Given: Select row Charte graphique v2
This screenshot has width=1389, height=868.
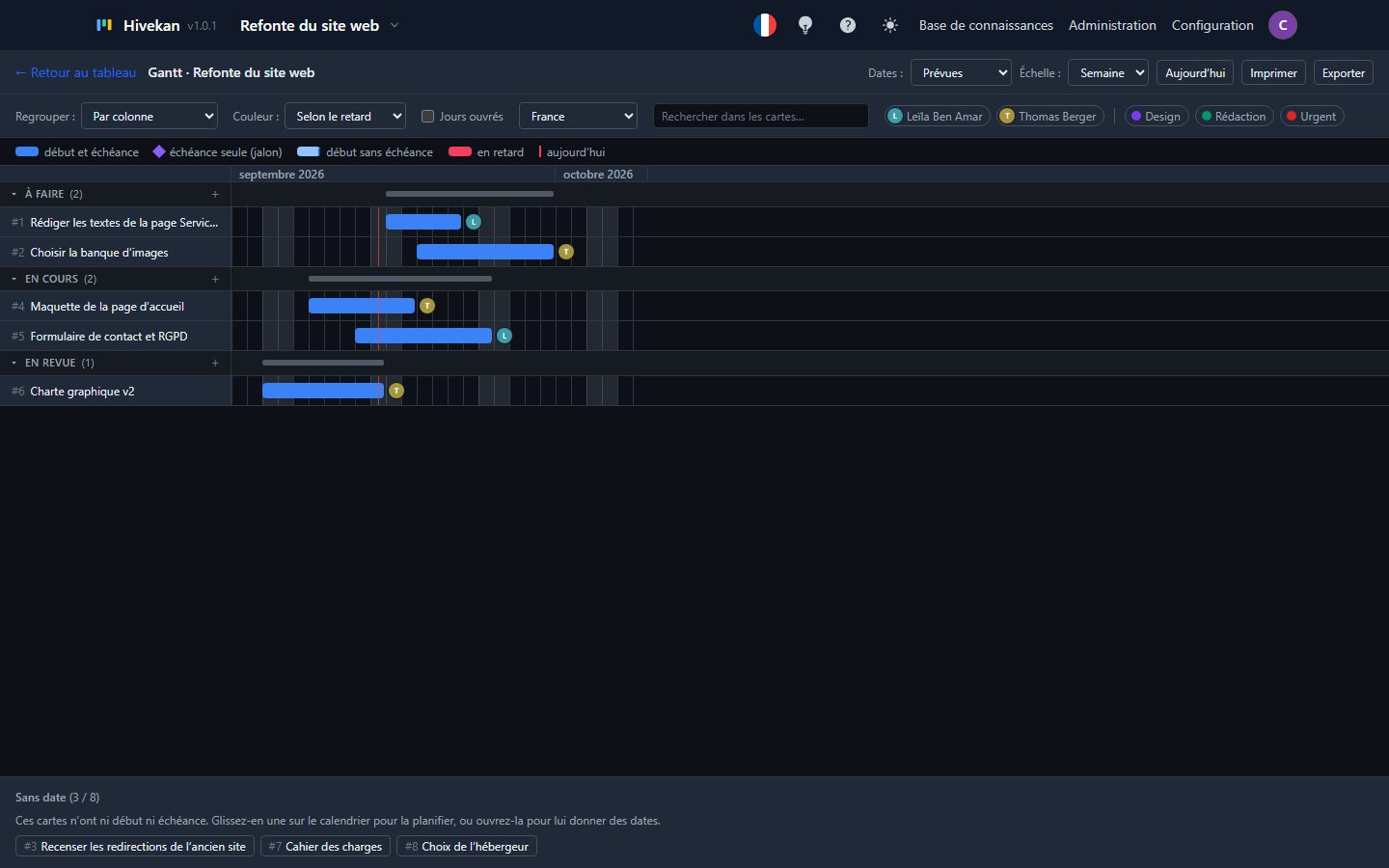Looking at the screenshot, I should (116, 391).
